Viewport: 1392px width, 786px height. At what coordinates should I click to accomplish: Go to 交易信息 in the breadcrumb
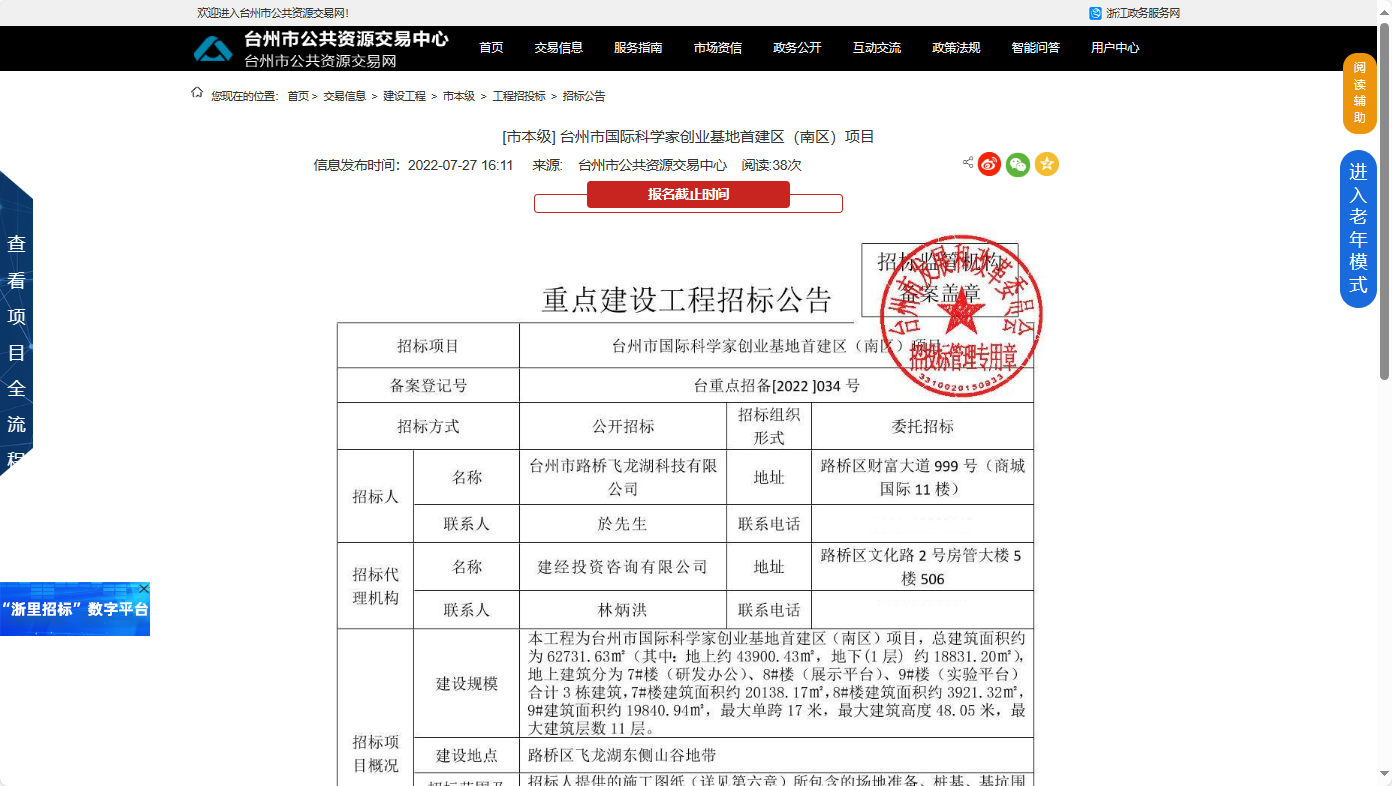point(344,96)
